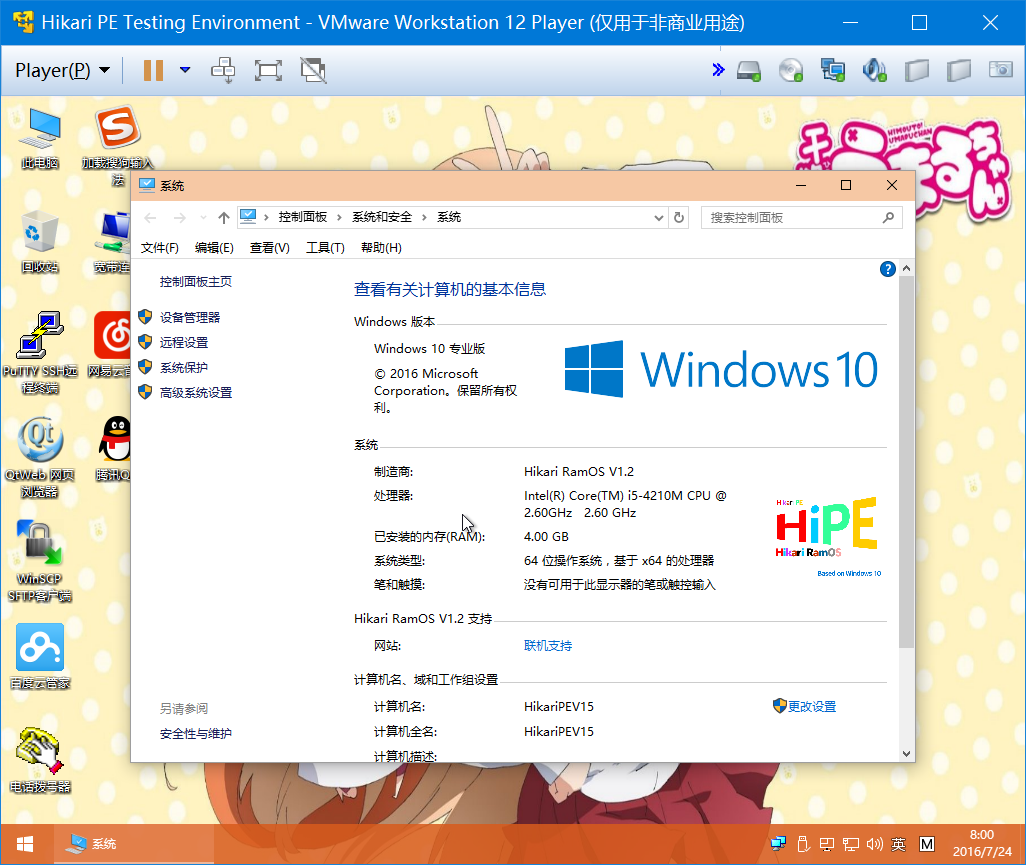Click the 控制面板 breadcrumb
1026x865 pixels.
[302, 217]
